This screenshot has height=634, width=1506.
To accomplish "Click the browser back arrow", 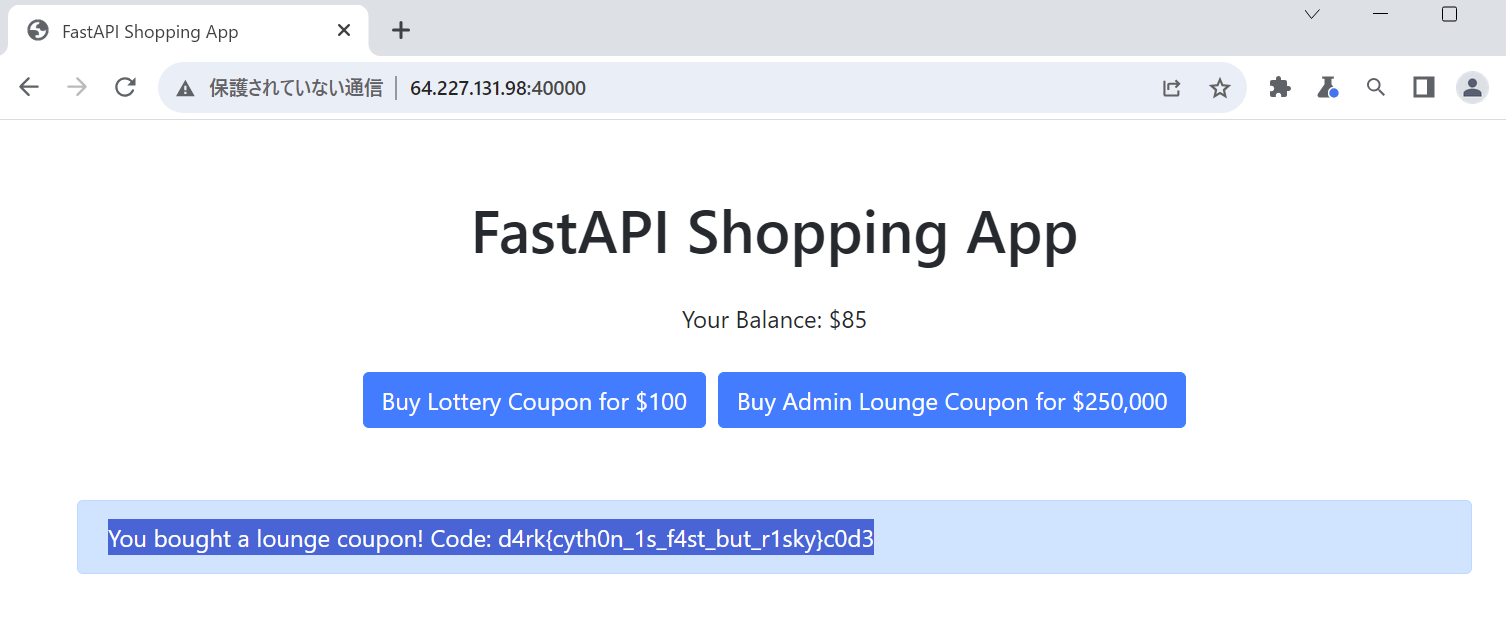I will coord(29,87).
